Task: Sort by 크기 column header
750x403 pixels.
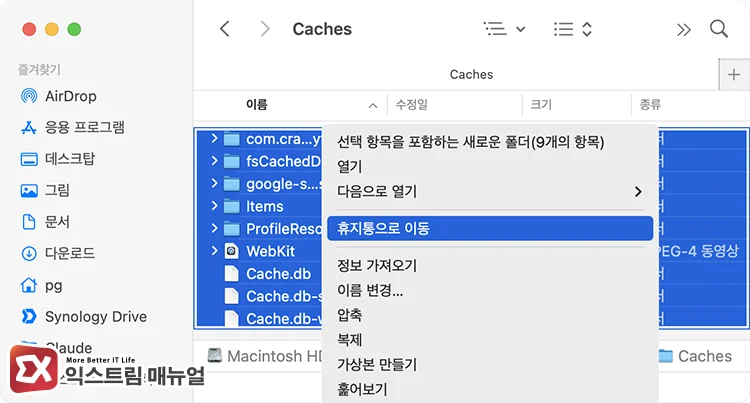Action: pos(541,105)
